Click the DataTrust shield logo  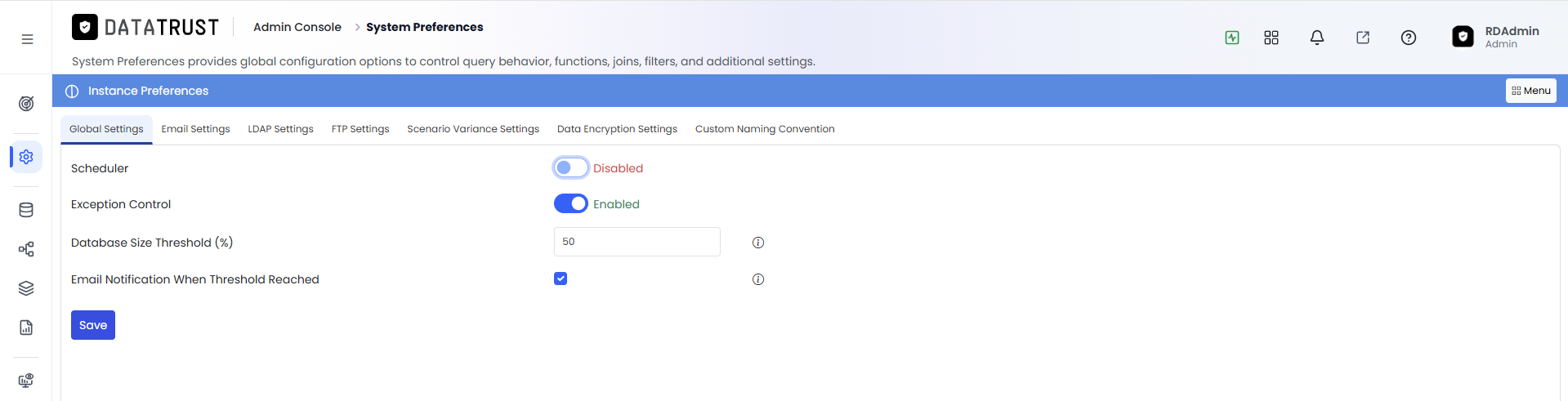coord(85,27)
